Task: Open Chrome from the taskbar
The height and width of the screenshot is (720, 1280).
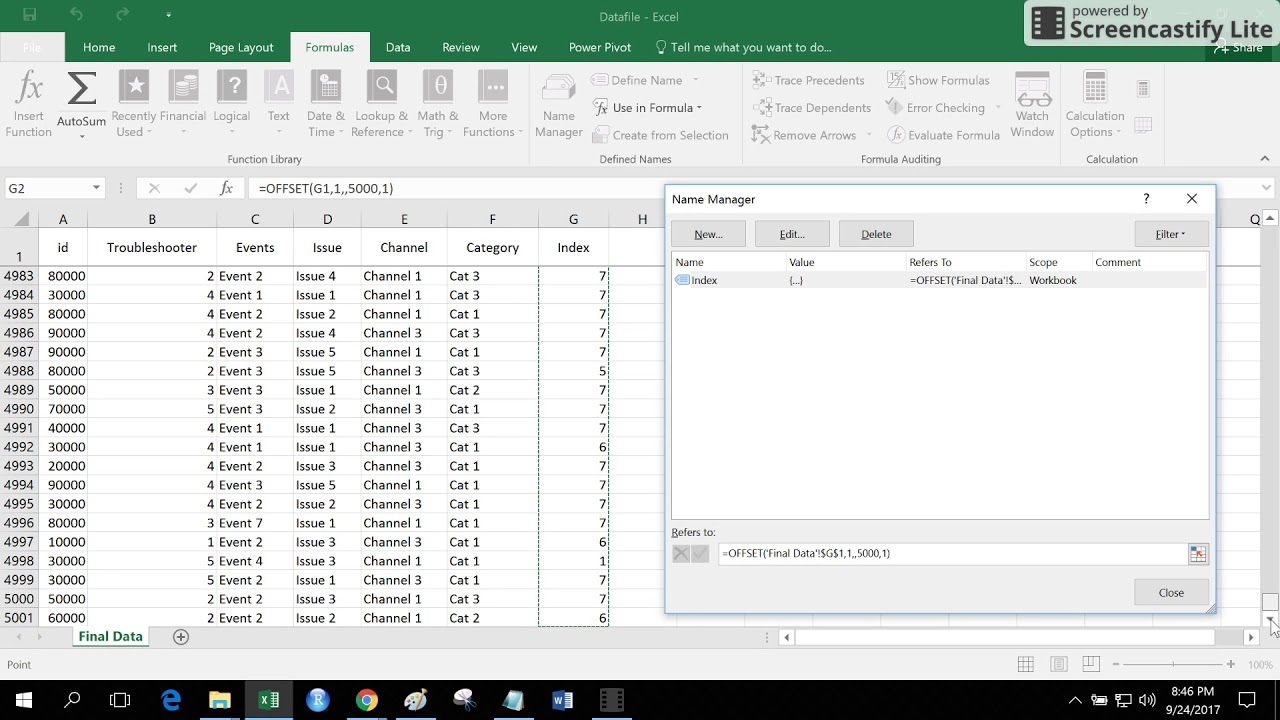Action: [367, 700]
